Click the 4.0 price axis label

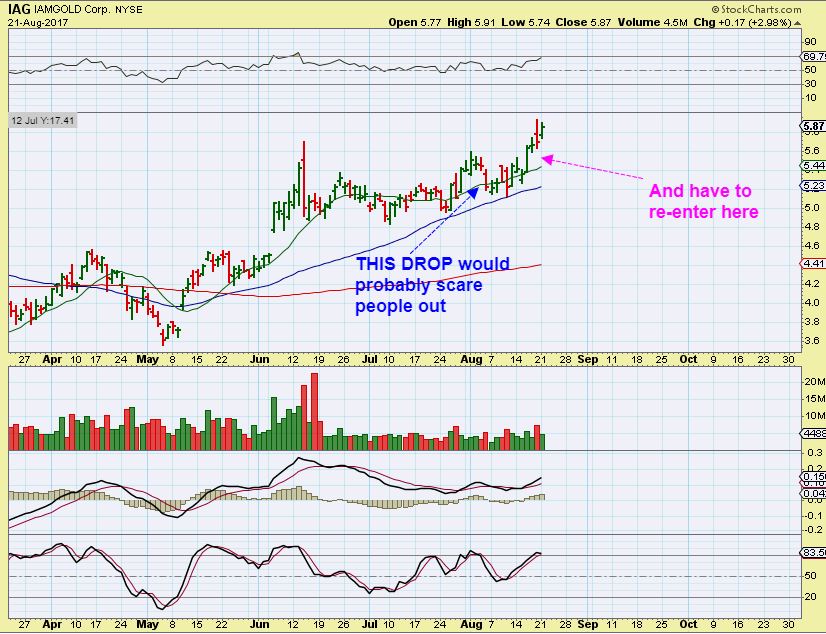click(x=812, y=302)
